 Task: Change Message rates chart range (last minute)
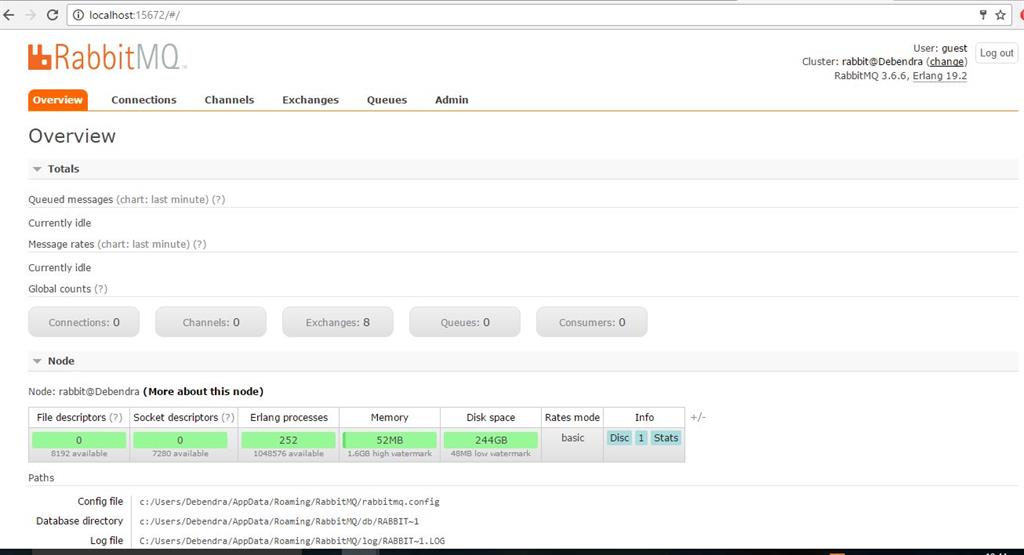[x=144, y=244]
